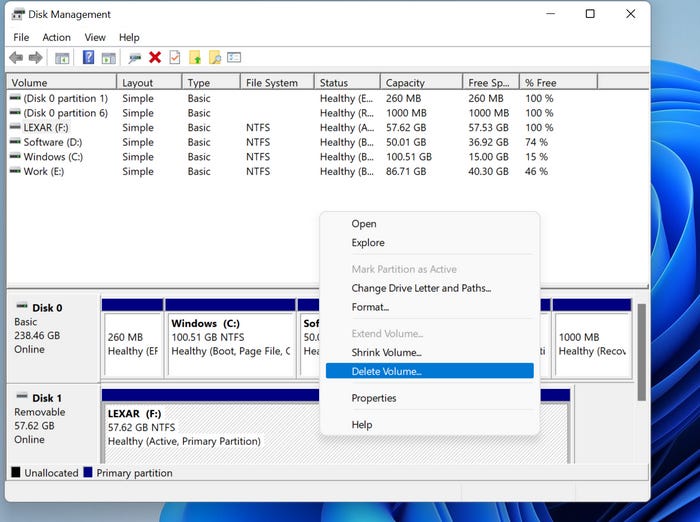
Task: Sort by the Capacity column header
Action: (x=421, y=83)
